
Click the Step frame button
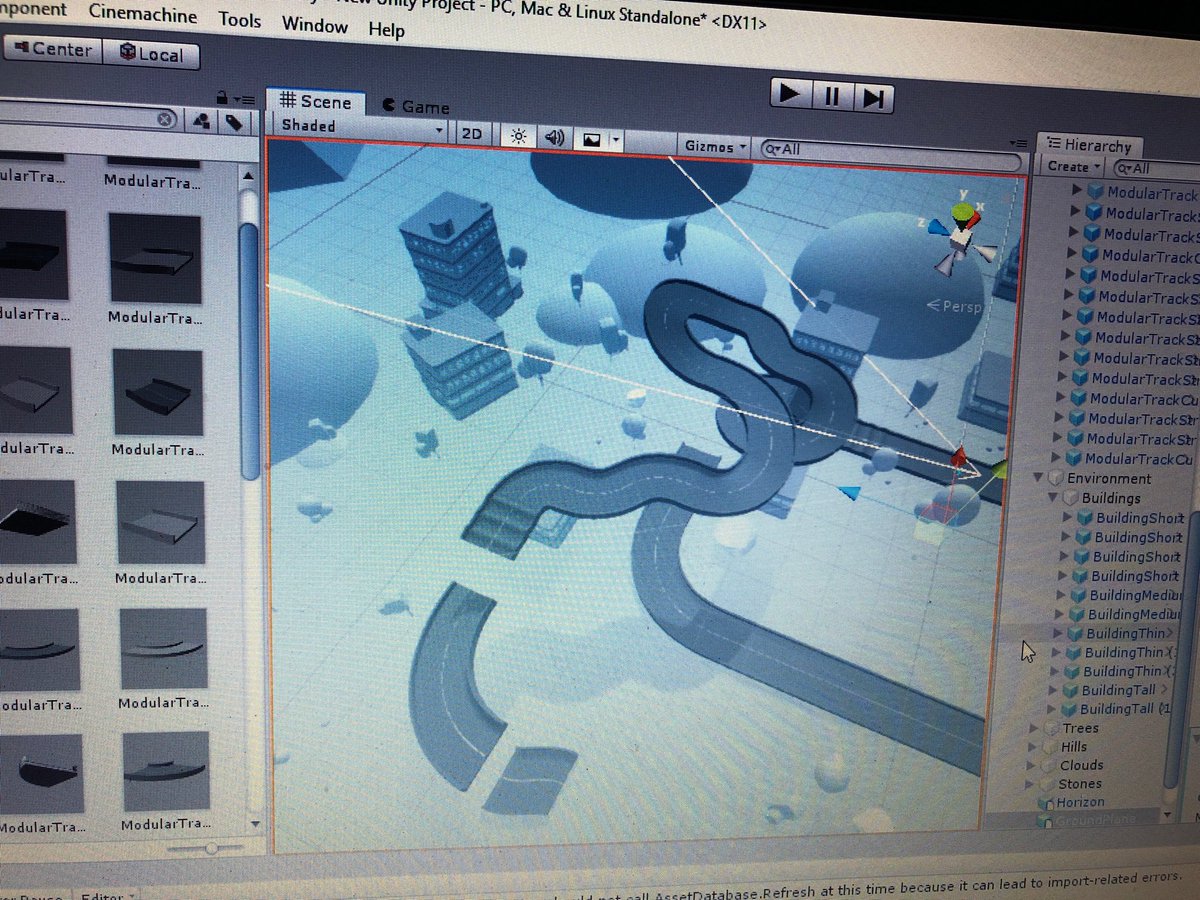873,98
